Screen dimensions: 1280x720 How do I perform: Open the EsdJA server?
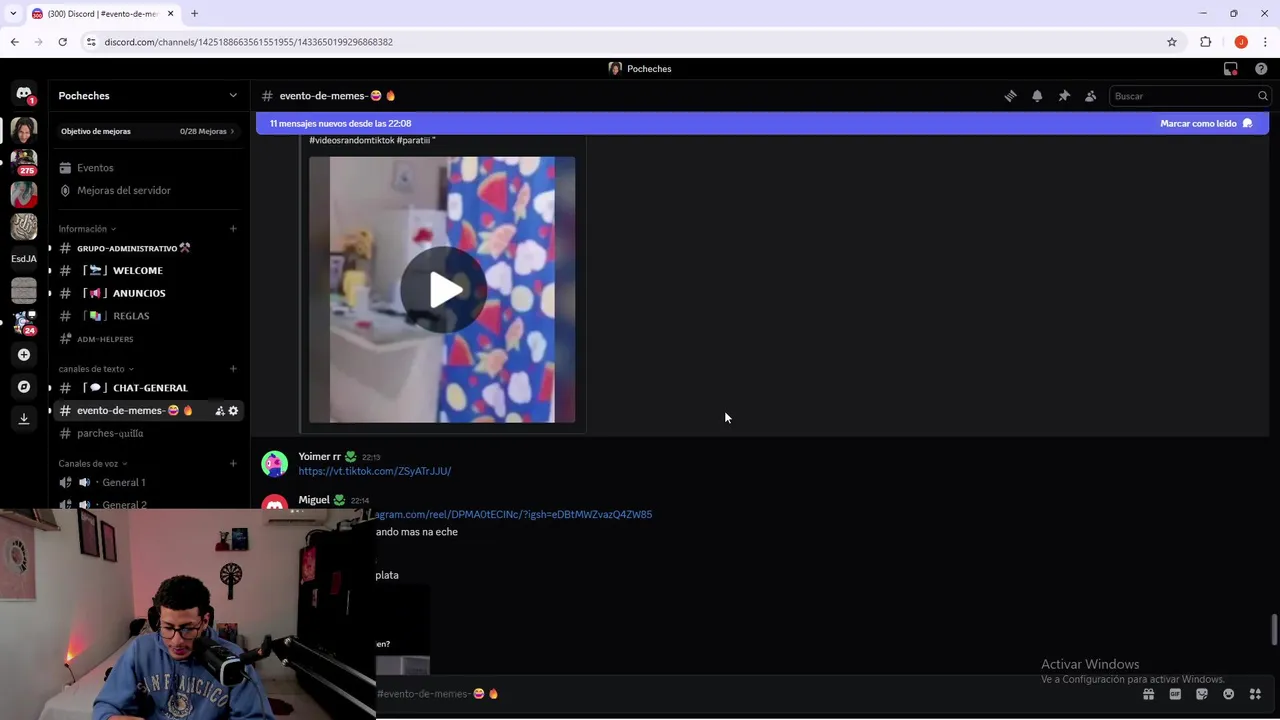pos(24,258)
